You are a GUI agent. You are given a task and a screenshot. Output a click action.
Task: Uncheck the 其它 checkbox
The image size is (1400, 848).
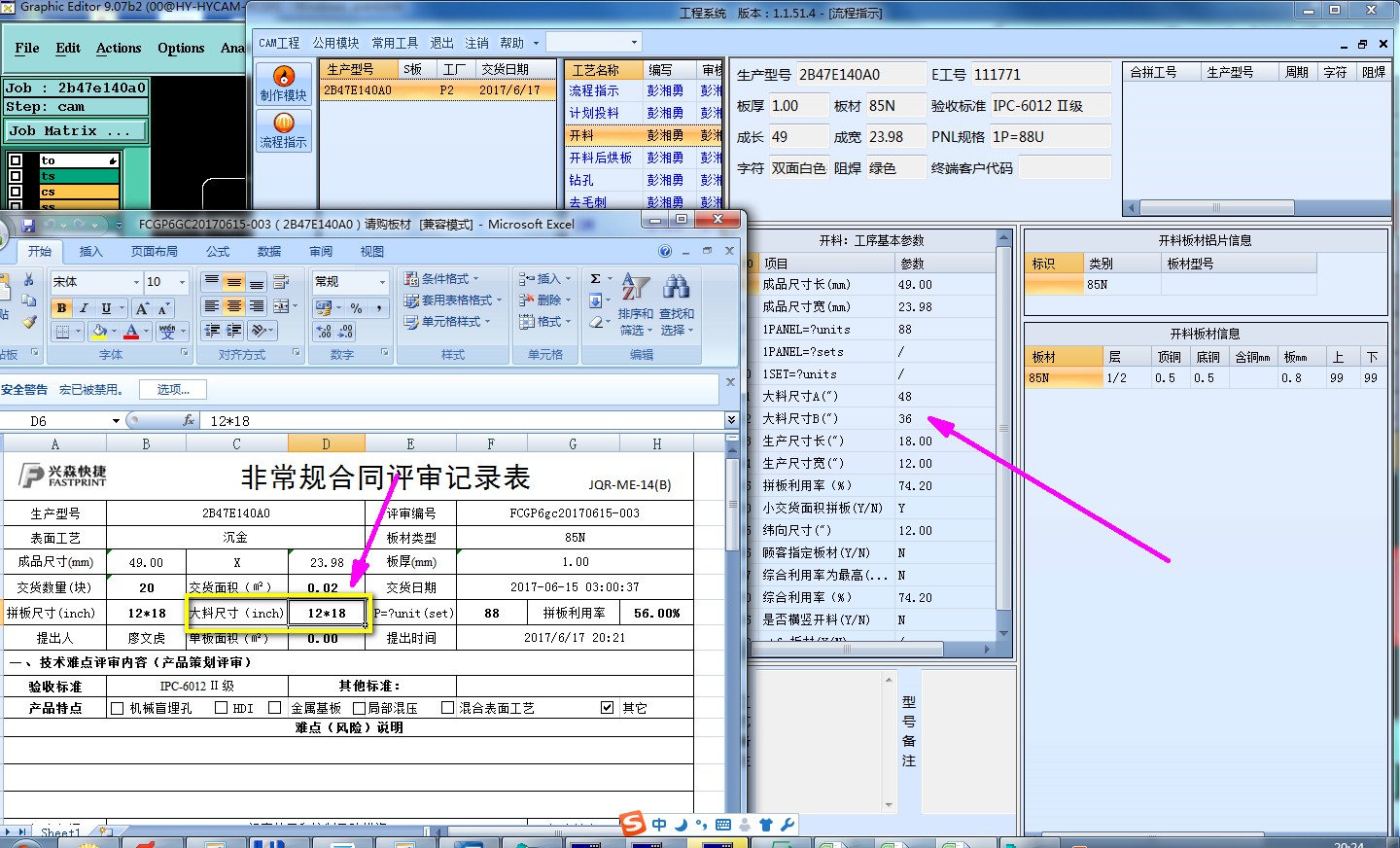tap(608, 708)
